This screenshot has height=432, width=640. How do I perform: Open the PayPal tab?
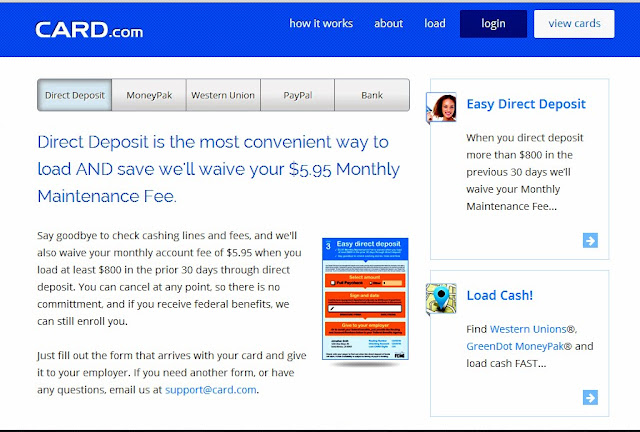coord(298,95)
